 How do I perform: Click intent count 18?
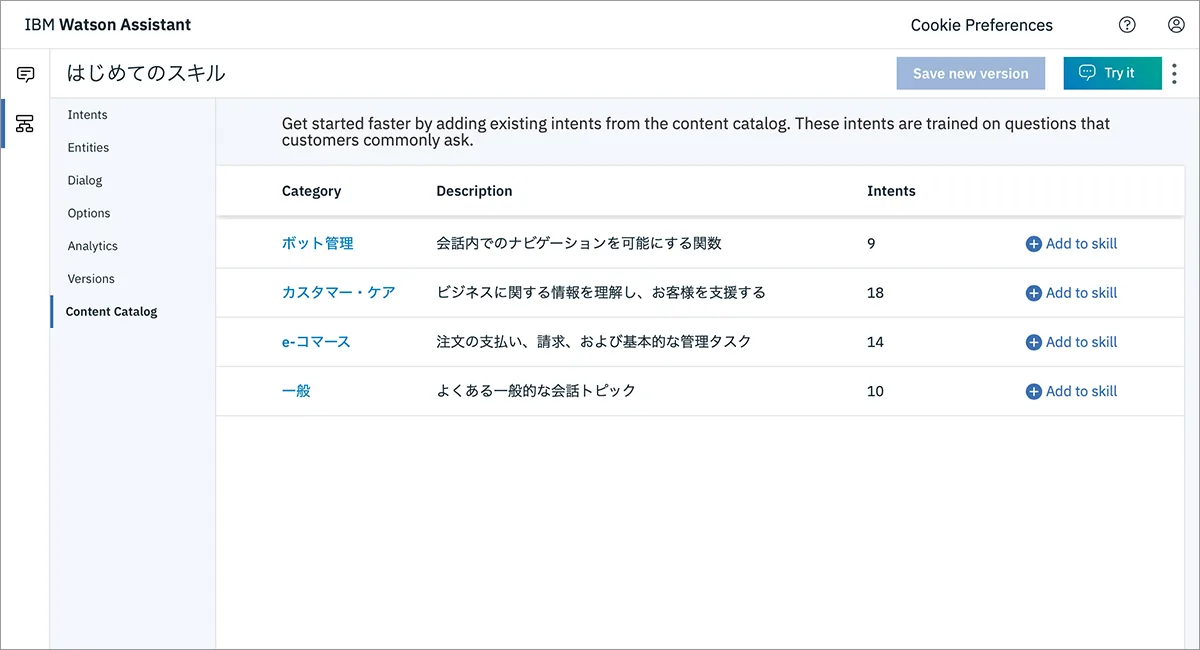pyautogui.click(x=875, y=293)
